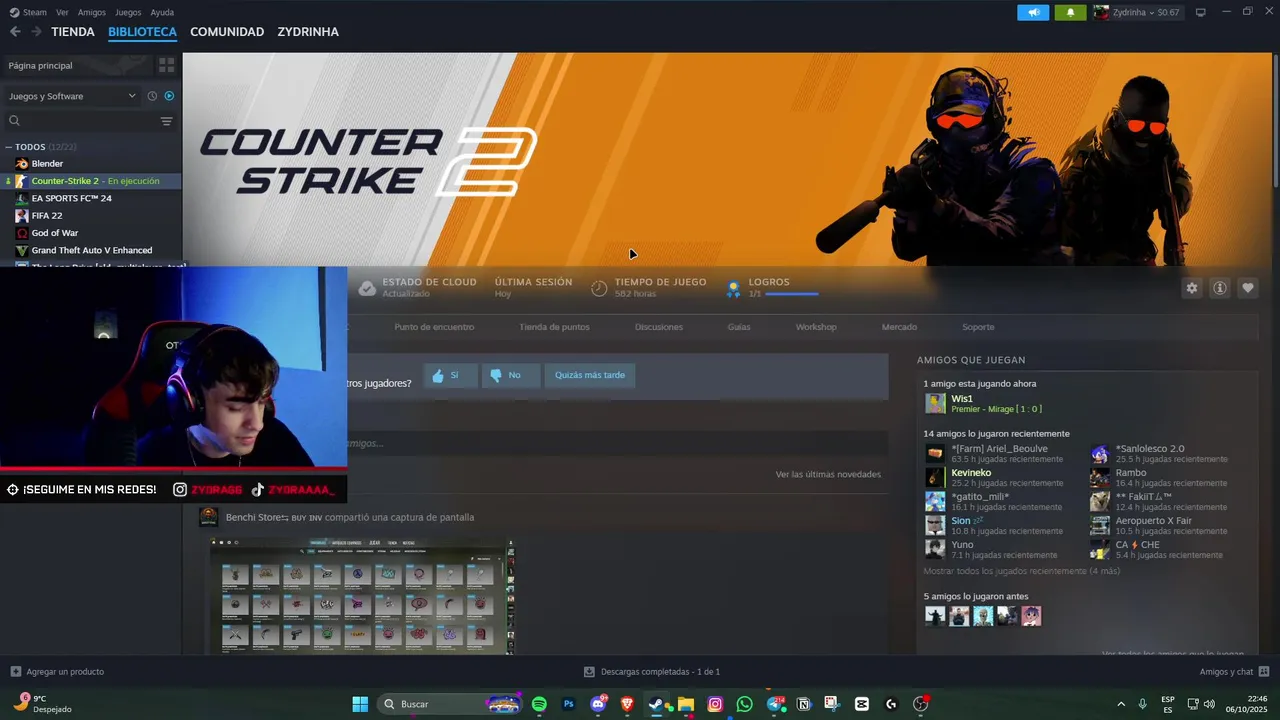Show hidden system tray icons chevron
The height and width of the screenshot is (720, 1280).
1121,704
